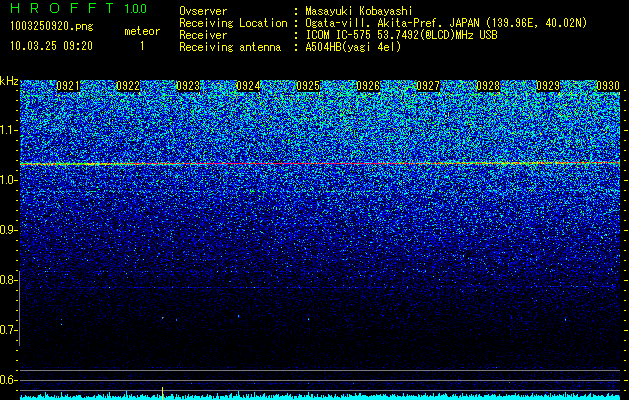Click the 0922 time marker
629x400 pixels.
click(128, 86)
